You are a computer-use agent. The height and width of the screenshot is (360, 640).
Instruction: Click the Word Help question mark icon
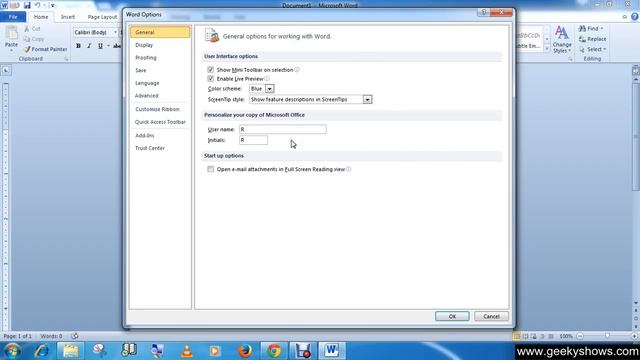(x=635, y=17)
